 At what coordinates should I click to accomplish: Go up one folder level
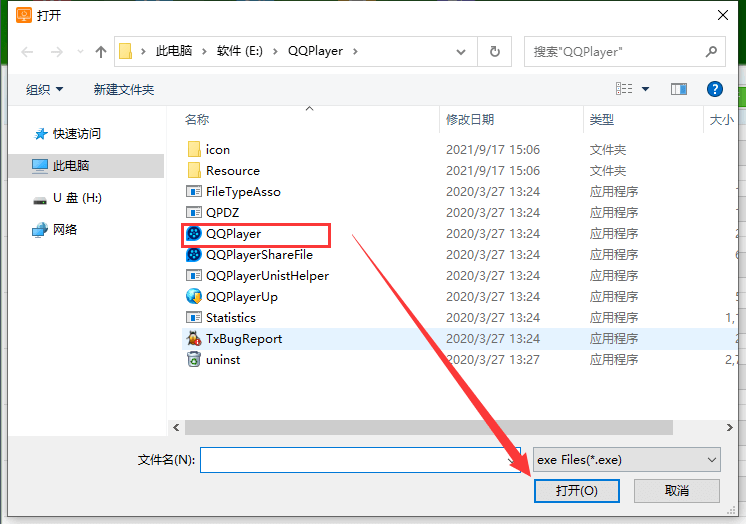point(100,51)
